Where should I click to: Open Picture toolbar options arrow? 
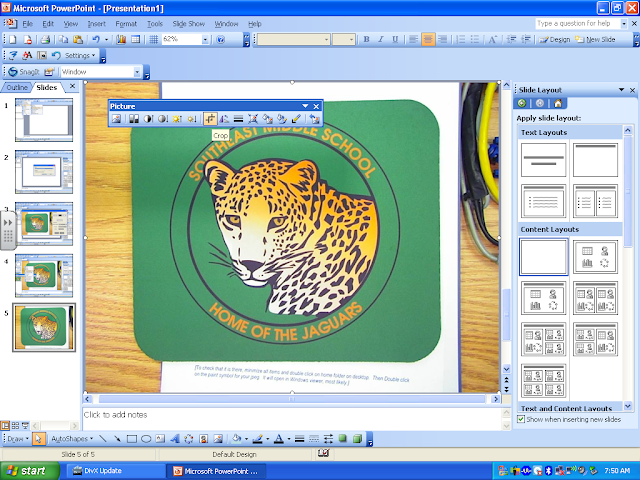pos(305,106)
